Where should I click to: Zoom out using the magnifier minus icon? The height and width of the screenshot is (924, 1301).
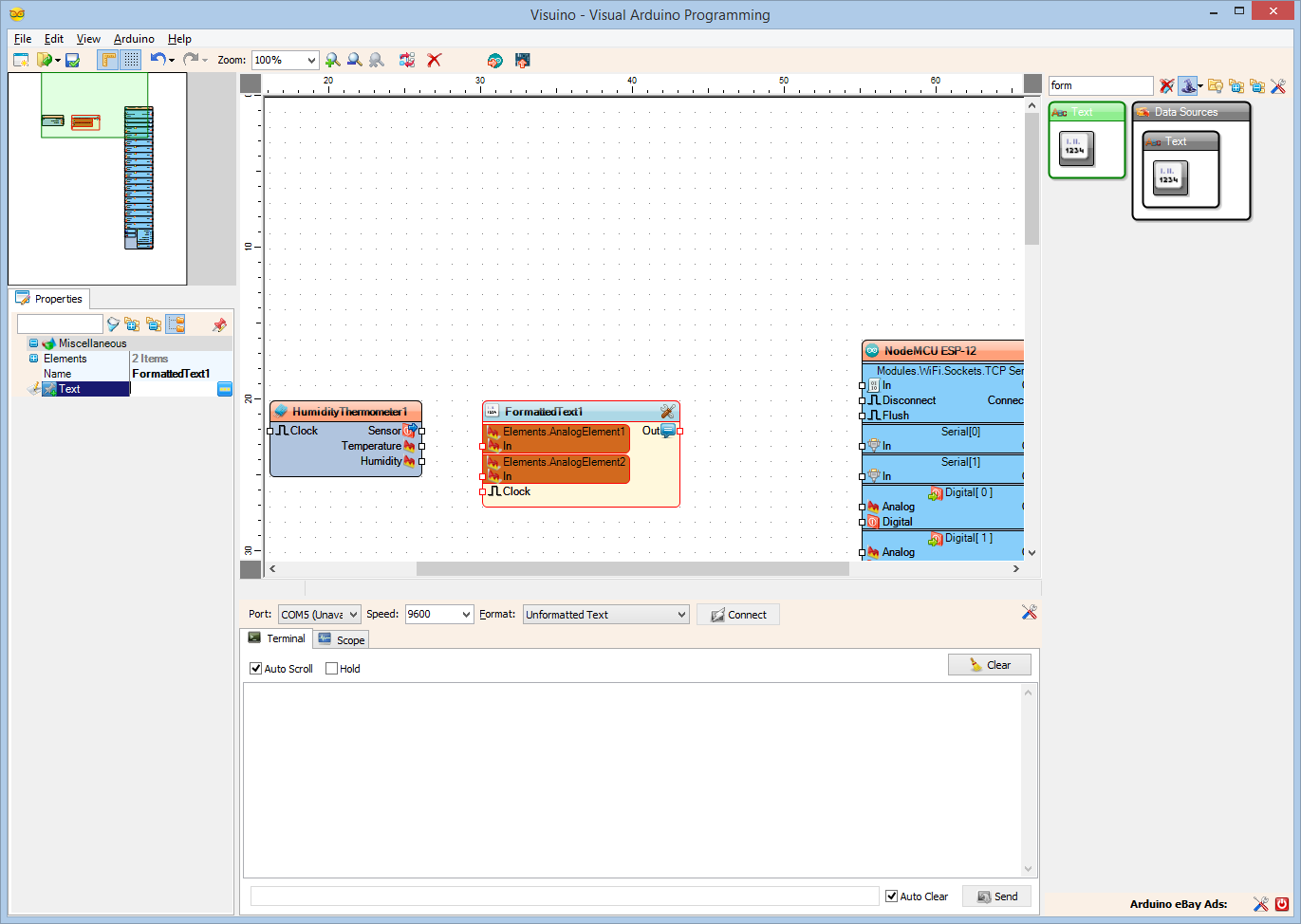pos(354,60)
